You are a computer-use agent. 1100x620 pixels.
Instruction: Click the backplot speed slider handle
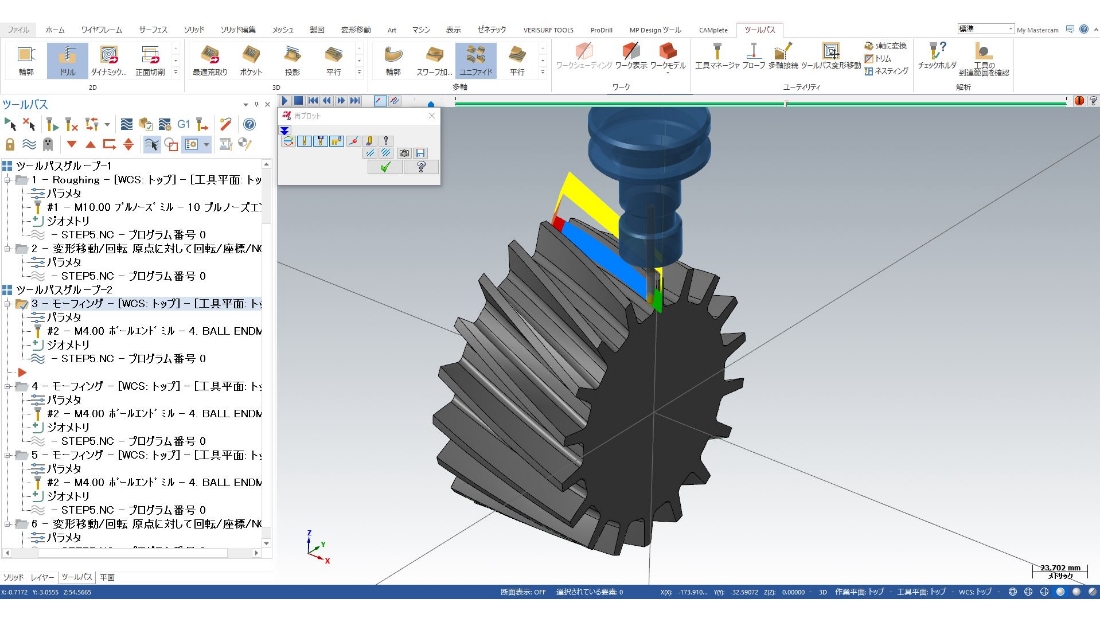click(x=431, y=104)
